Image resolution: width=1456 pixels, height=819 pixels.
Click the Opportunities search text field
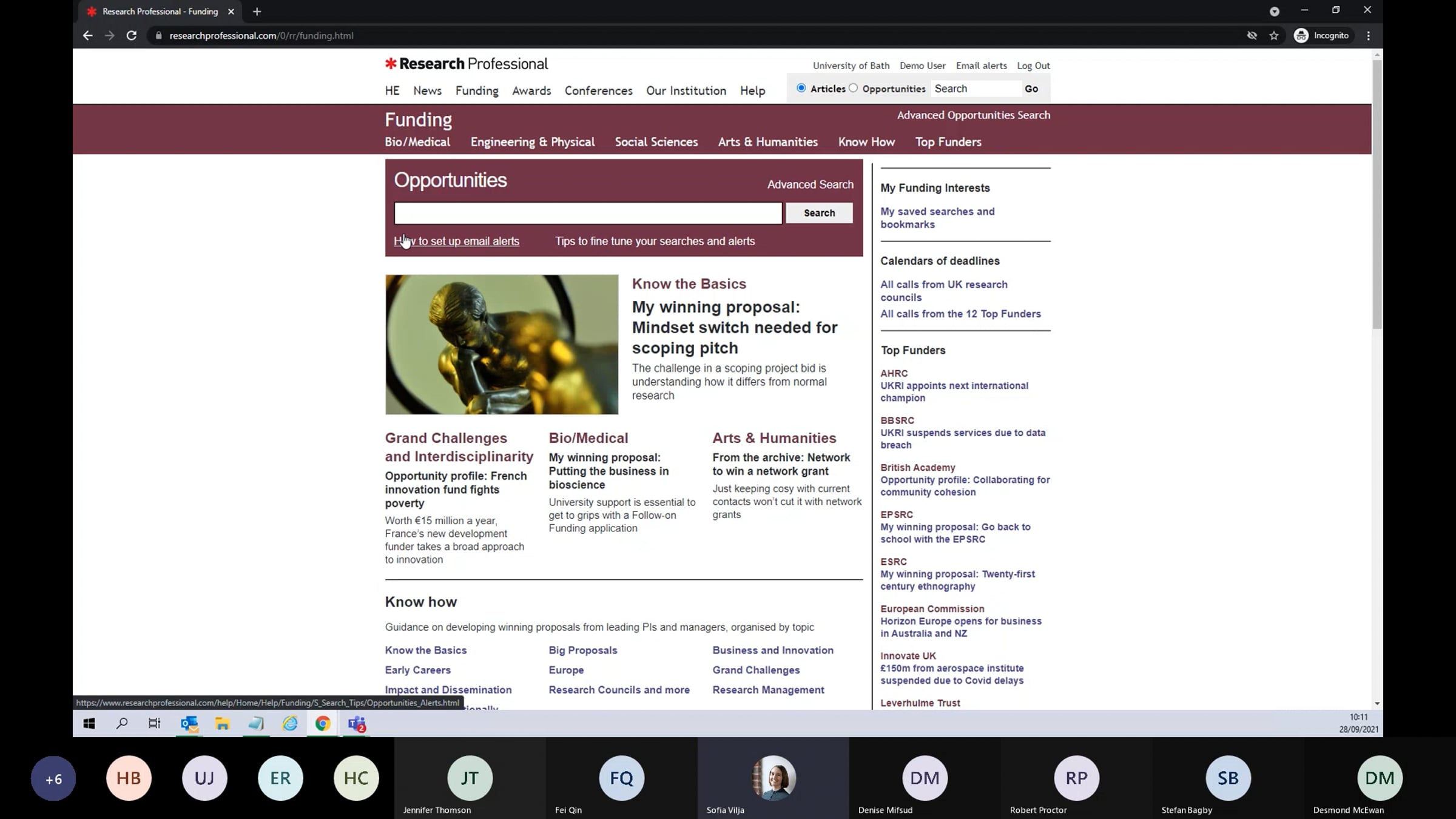tap(588, 213)
